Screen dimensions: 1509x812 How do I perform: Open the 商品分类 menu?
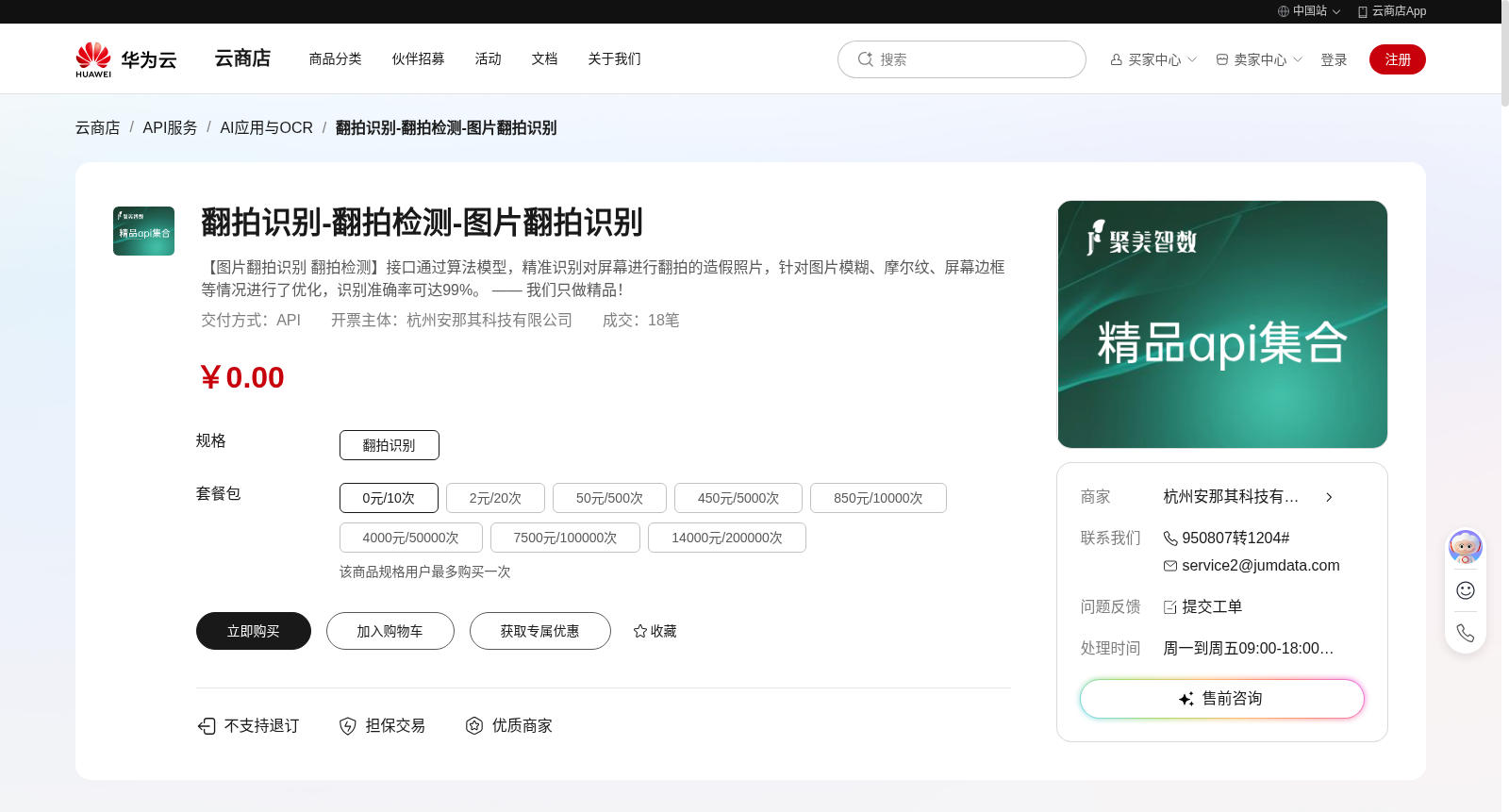click(x=336, y=58)
